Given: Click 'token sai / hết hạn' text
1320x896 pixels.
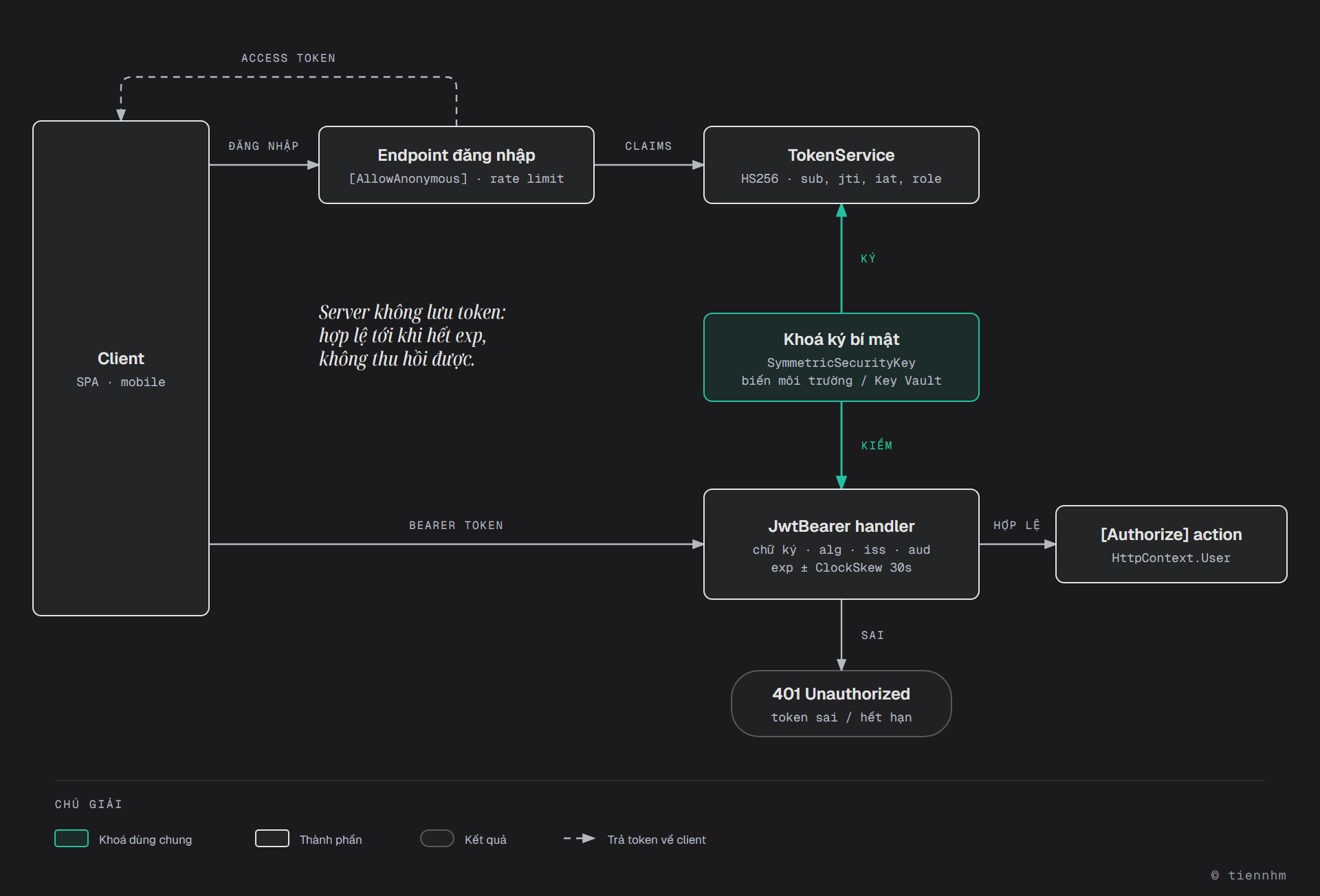Looking at the screenshot, I should [x=841, y=717].
